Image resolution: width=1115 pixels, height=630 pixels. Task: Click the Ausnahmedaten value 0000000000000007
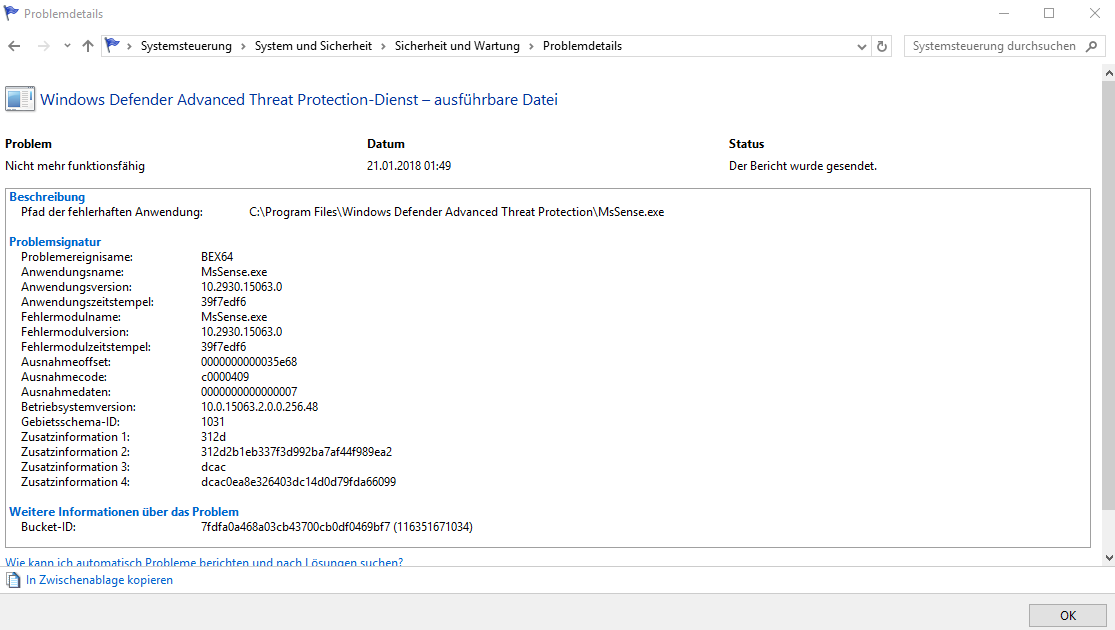point(249,392)
